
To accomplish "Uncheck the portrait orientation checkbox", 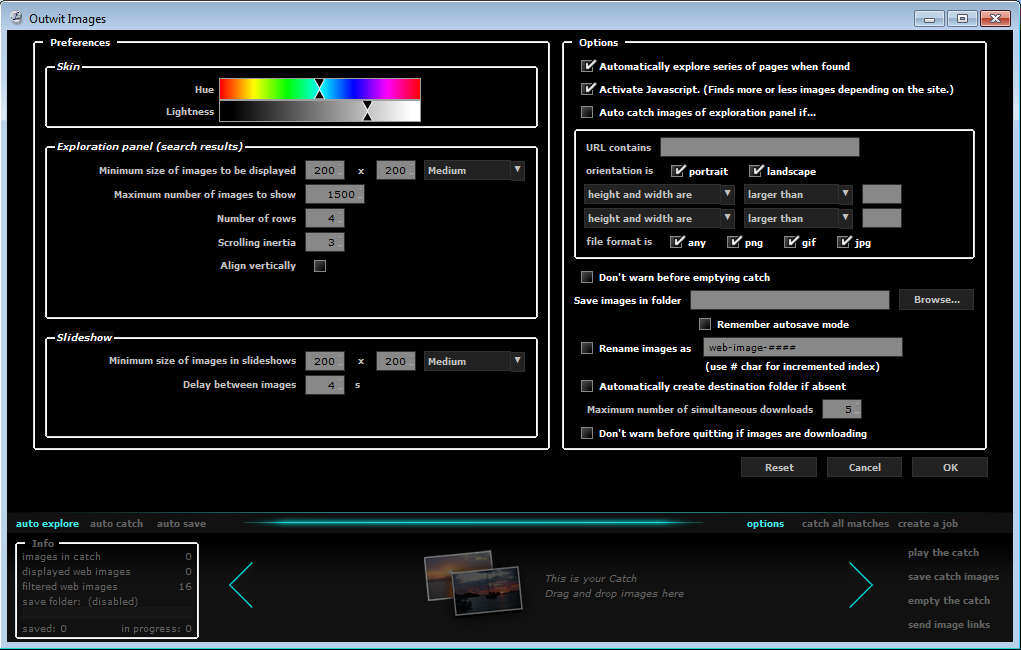I will [678, 171].
